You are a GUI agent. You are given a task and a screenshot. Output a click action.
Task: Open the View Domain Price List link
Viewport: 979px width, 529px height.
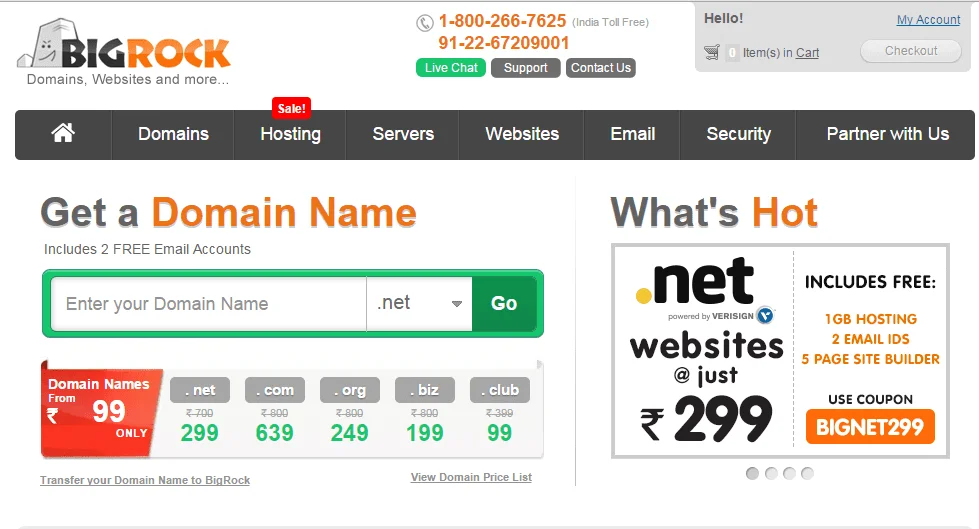point(471,477)
